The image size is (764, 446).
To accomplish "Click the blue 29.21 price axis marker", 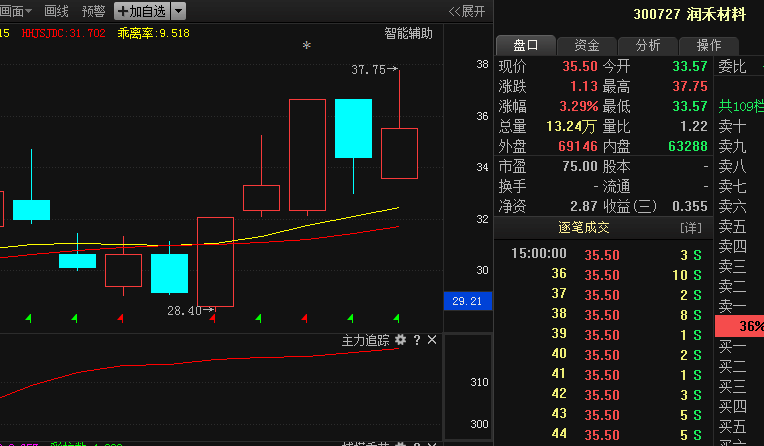I will [x=468, y=301].
